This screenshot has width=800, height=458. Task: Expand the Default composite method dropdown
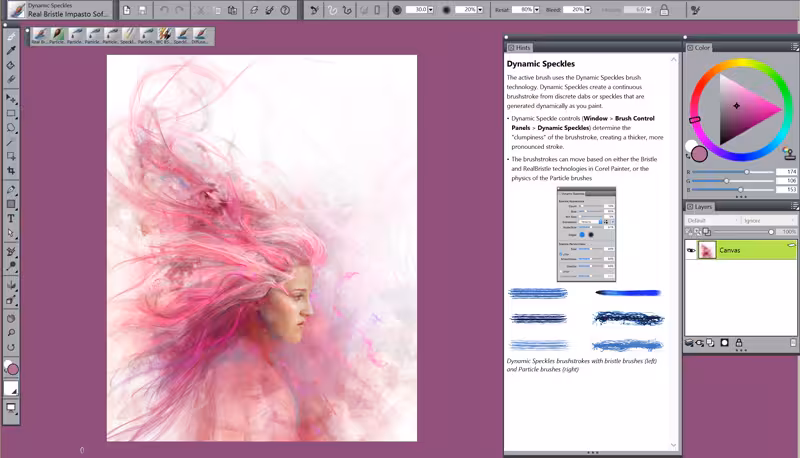point(713,220)
